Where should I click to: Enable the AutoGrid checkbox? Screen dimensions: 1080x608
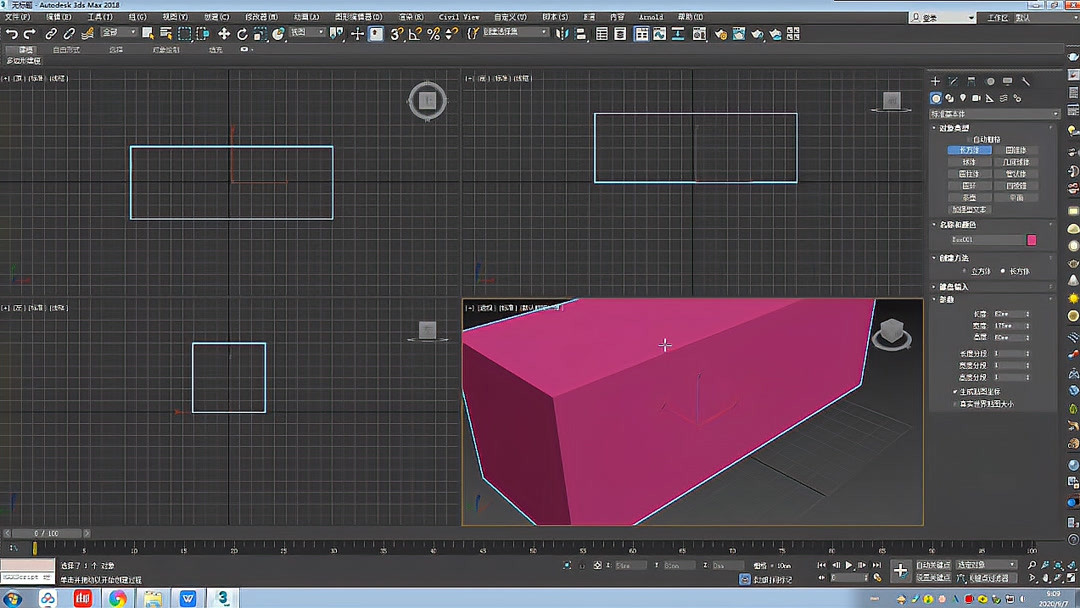(x=966, y=137)
